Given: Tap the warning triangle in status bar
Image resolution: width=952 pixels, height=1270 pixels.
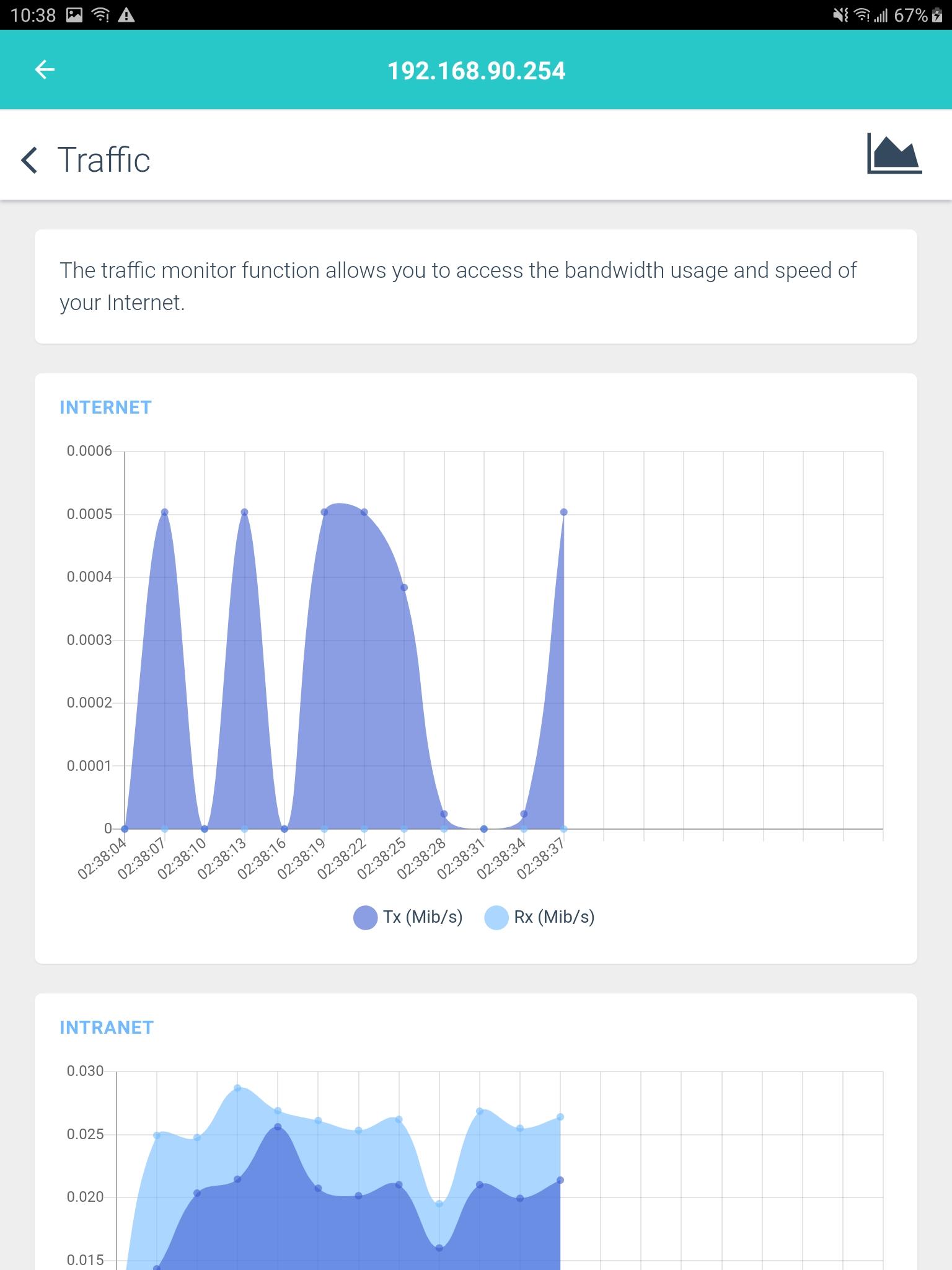Looking at the screenshot, I should coord(126,15).
